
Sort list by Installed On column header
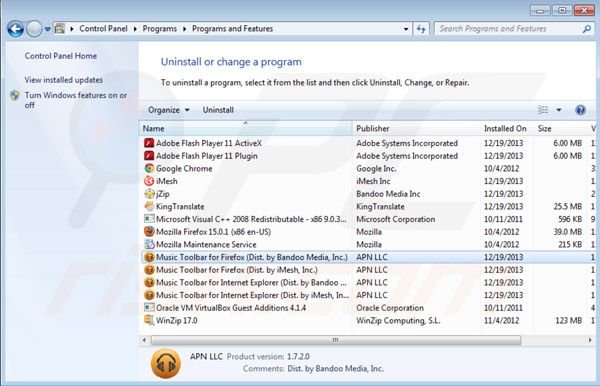point(507,129)
